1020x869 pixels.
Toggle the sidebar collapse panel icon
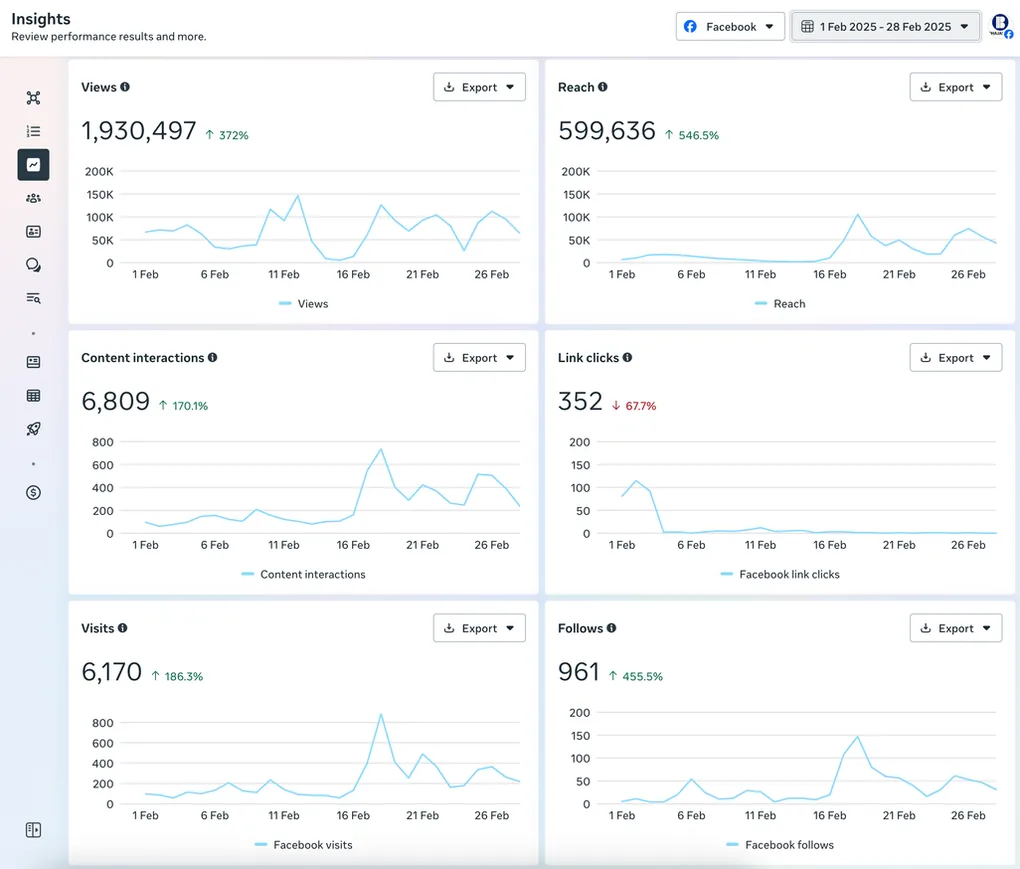33,830
